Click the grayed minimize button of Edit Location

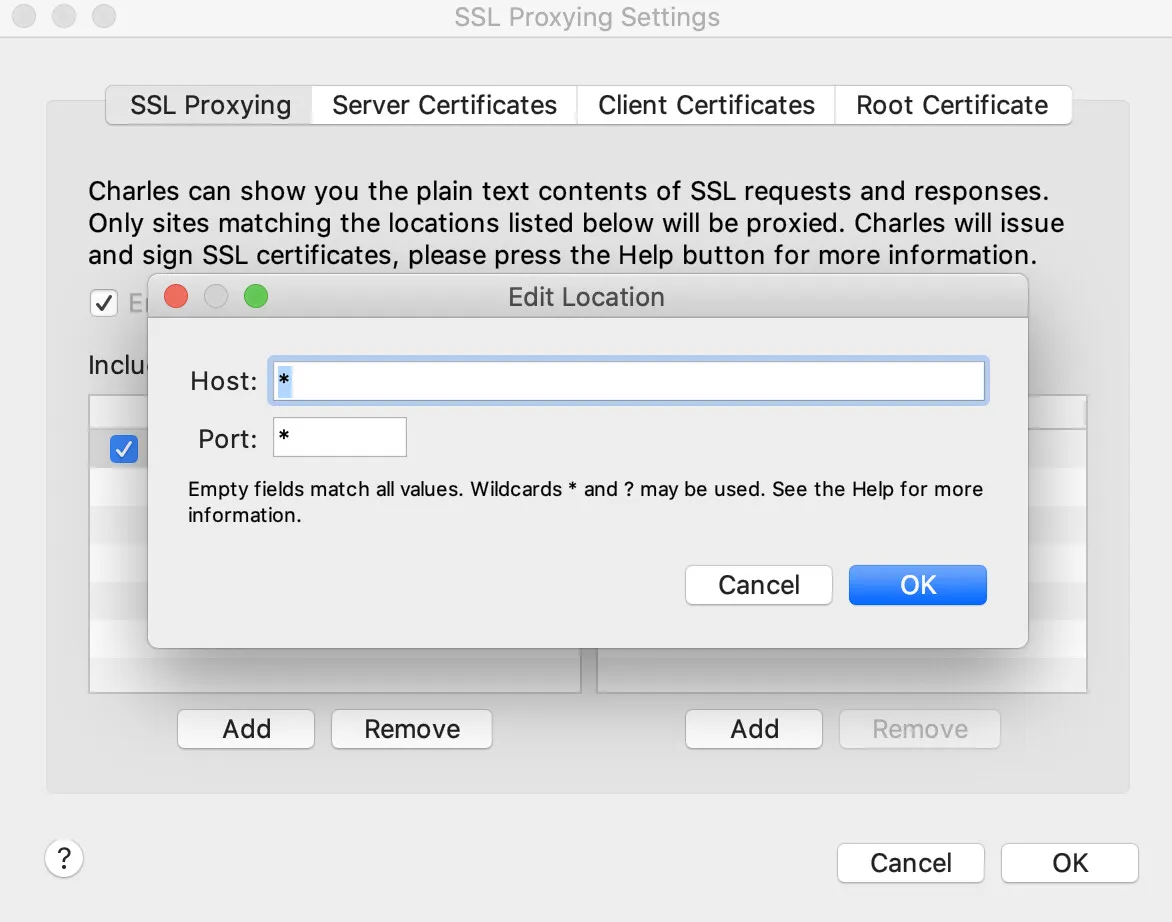coord(216,297)
